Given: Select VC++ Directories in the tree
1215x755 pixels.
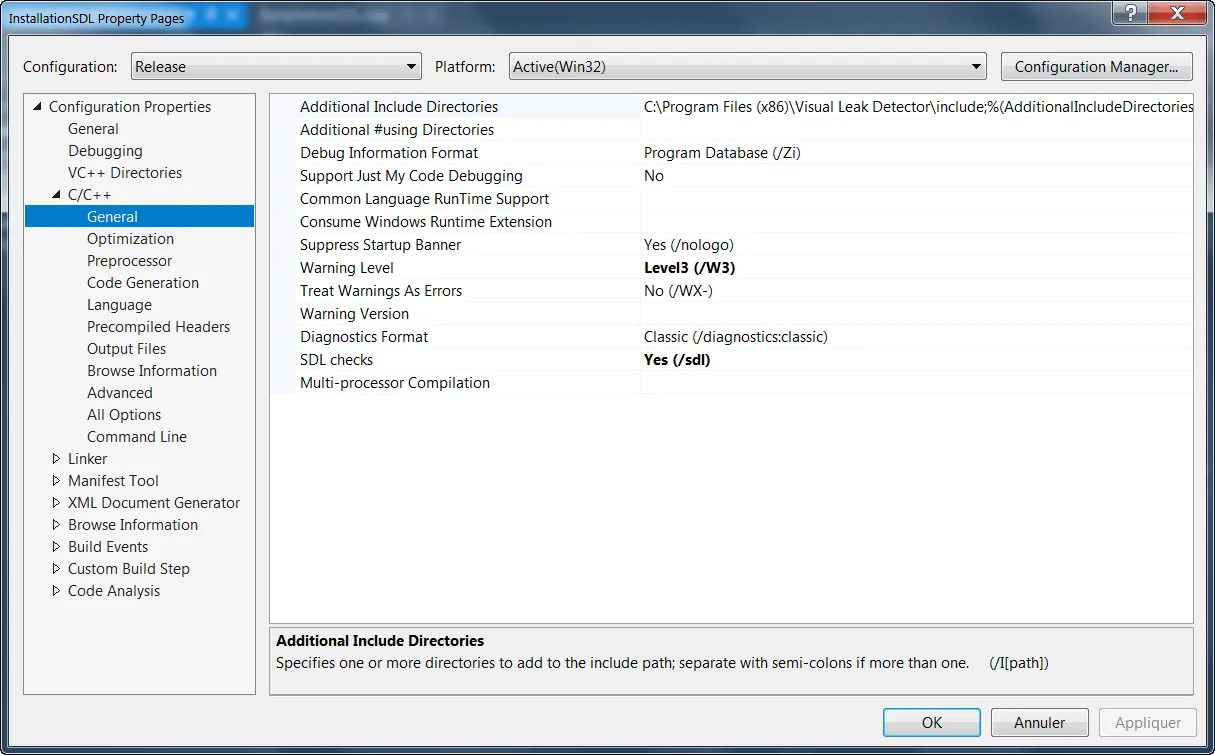Looking at the screenshot, I should (x=125, y=173).
